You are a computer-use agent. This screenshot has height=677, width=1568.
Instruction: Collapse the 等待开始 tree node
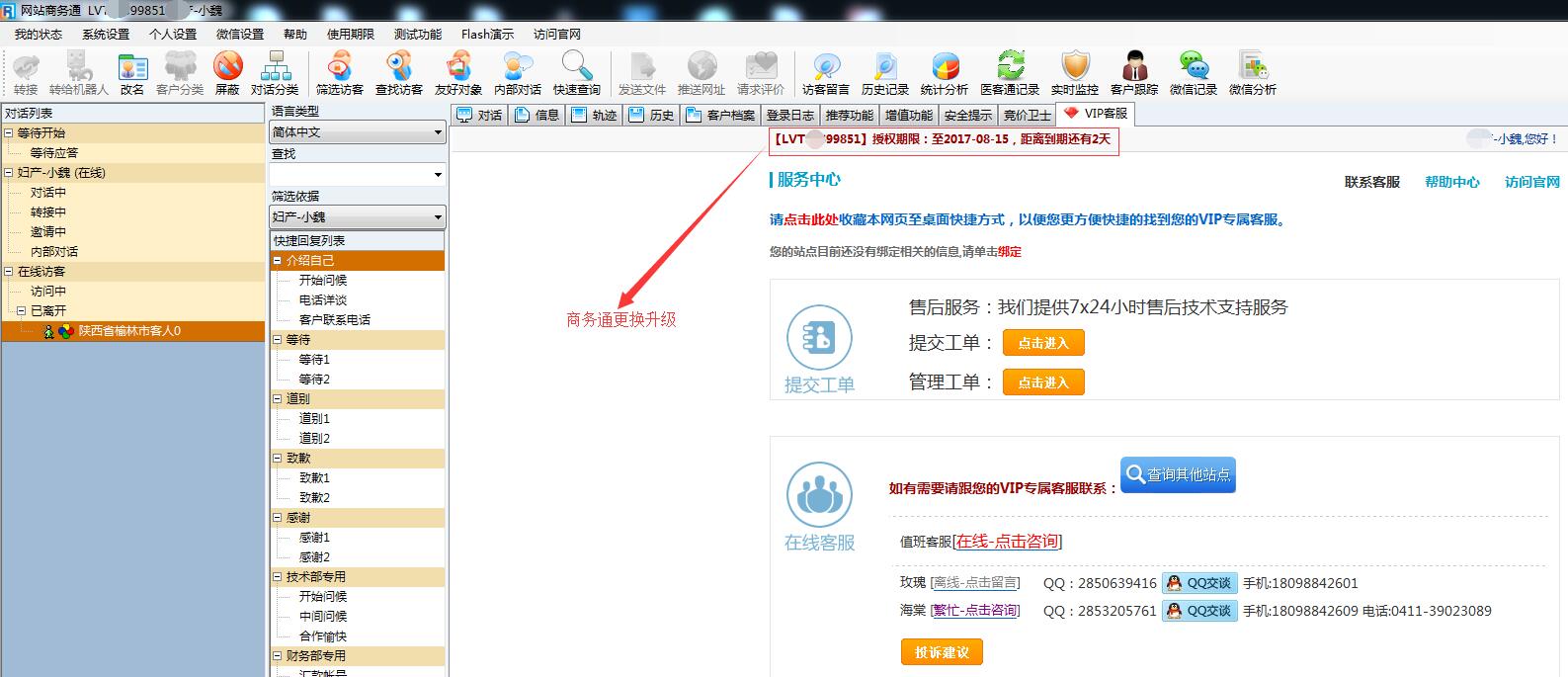(9, 132)
